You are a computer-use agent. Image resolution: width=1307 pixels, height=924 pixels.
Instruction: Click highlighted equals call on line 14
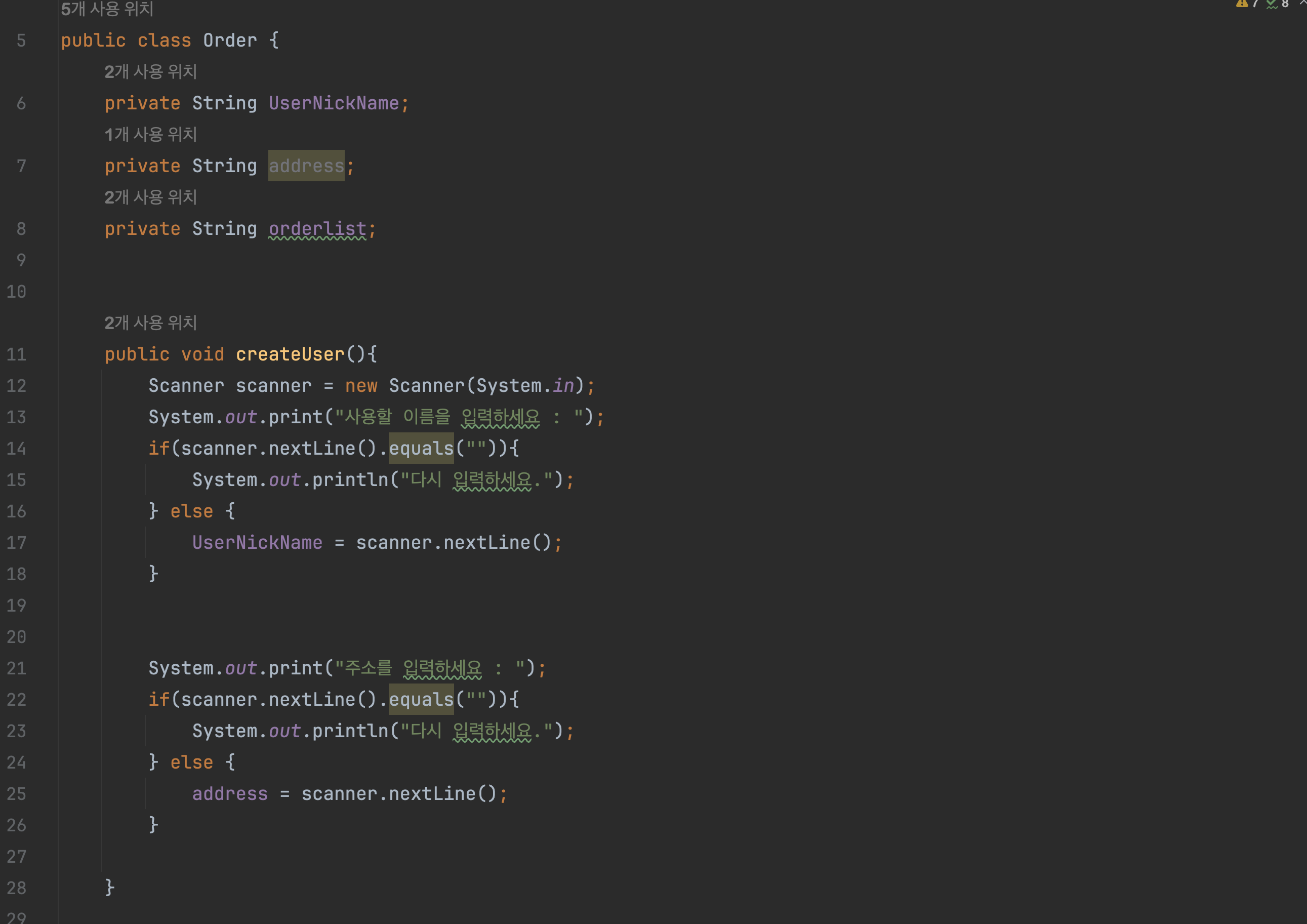(x=421, y=448)
